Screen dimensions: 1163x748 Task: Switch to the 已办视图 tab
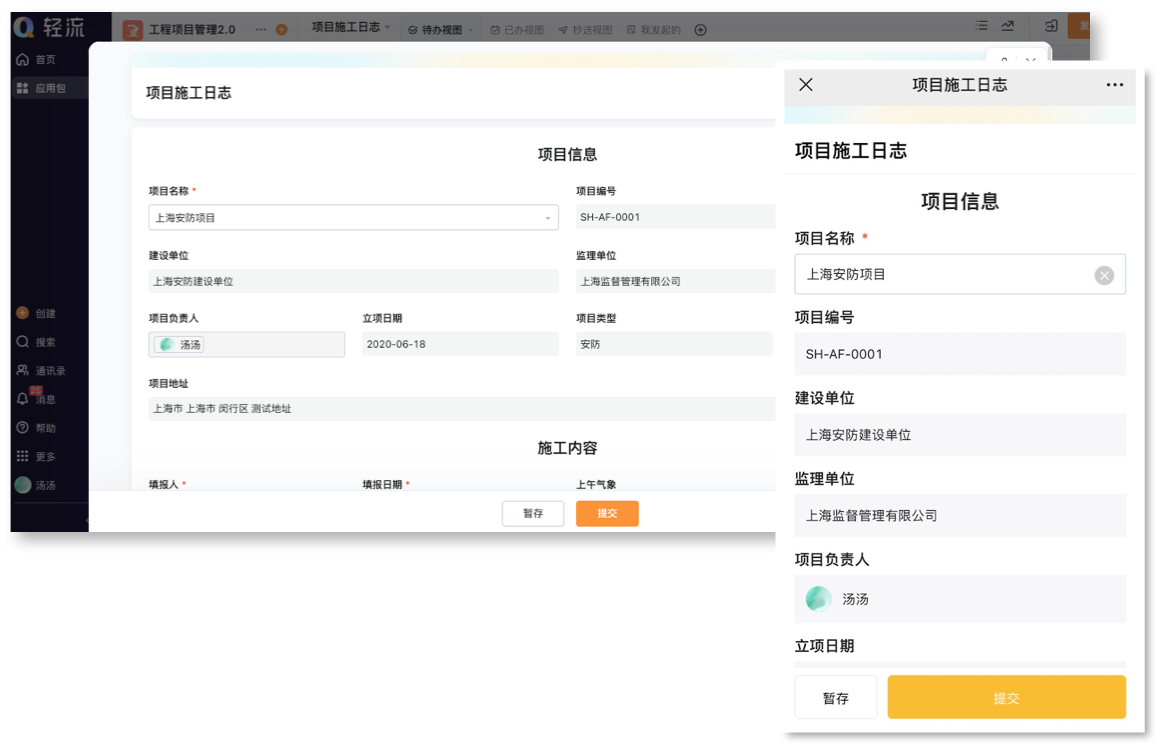[x=517, y=30]
